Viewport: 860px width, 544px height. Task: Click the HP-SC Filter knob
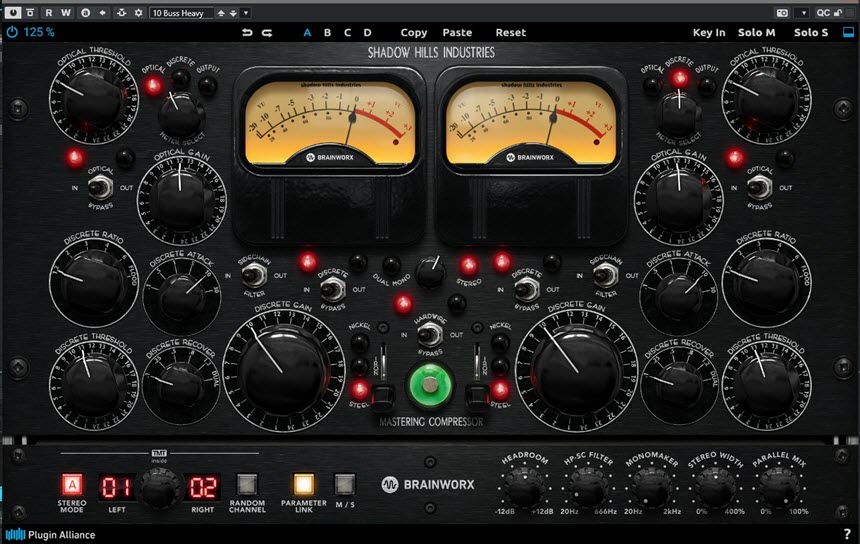click(x=588, y=486)
